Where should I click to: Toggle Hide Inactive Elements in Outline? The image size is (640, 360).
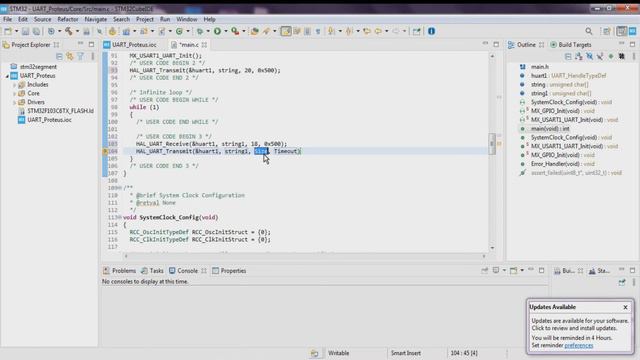tap(622, 56)
